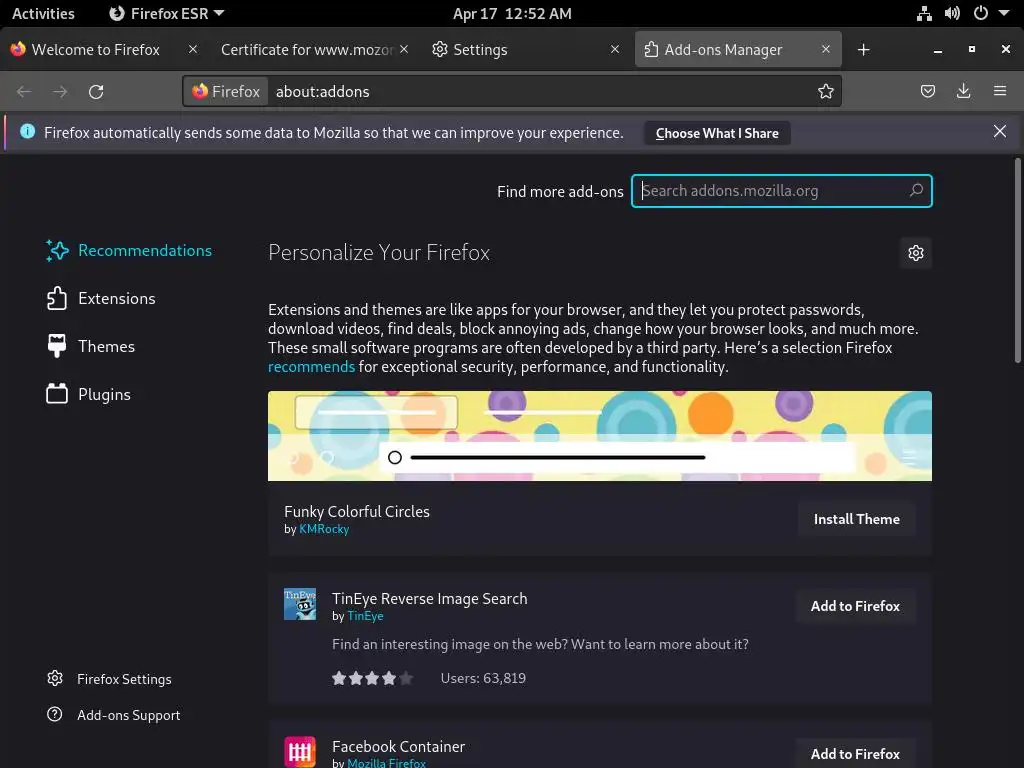Switch to the Welcome to Firefox tab
Image resolution: width=1024 pixels, height=768 pixels.
(x=95, y=50)
